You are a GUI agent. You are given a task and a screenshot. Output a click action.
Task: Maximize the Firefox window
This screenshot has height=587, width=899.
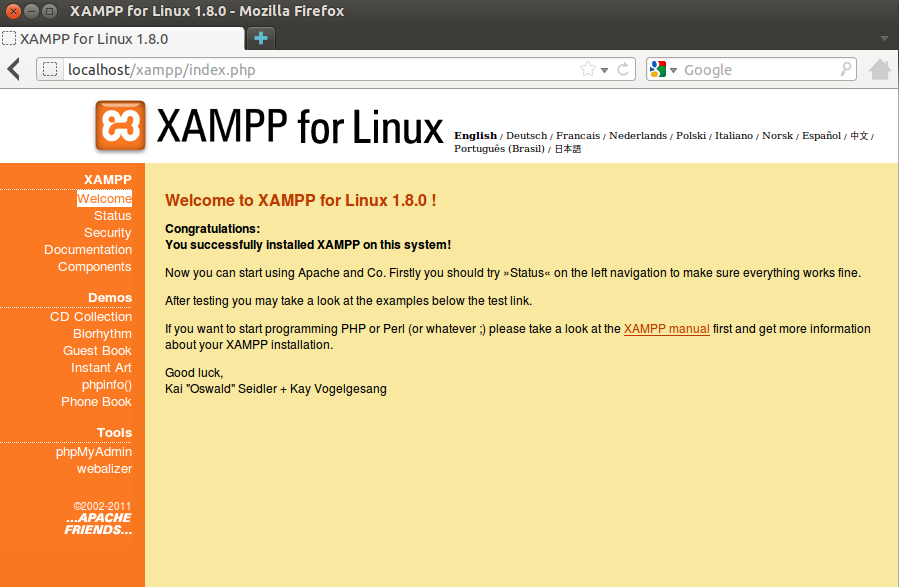pos(50,11)
